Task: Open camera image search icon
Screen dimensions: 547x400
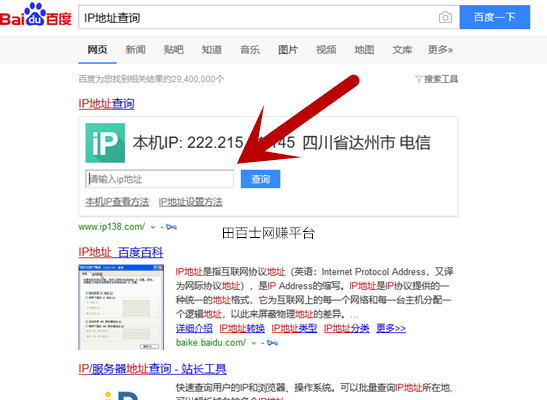Action: pos(445,17)
